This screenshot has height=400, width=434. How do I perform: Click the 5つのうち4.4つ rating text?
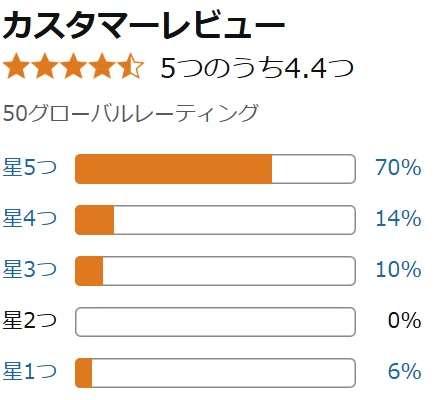point(257,68)
